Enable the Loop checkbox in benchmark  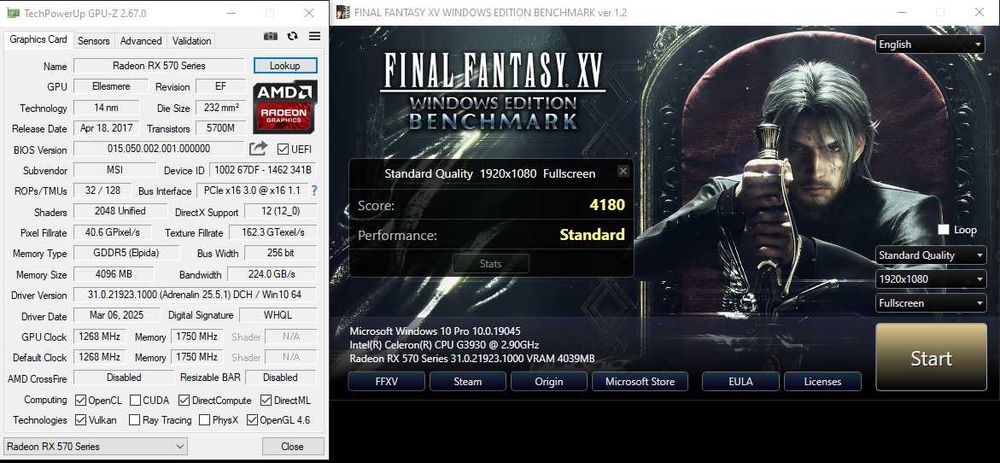tap(943, 230)
